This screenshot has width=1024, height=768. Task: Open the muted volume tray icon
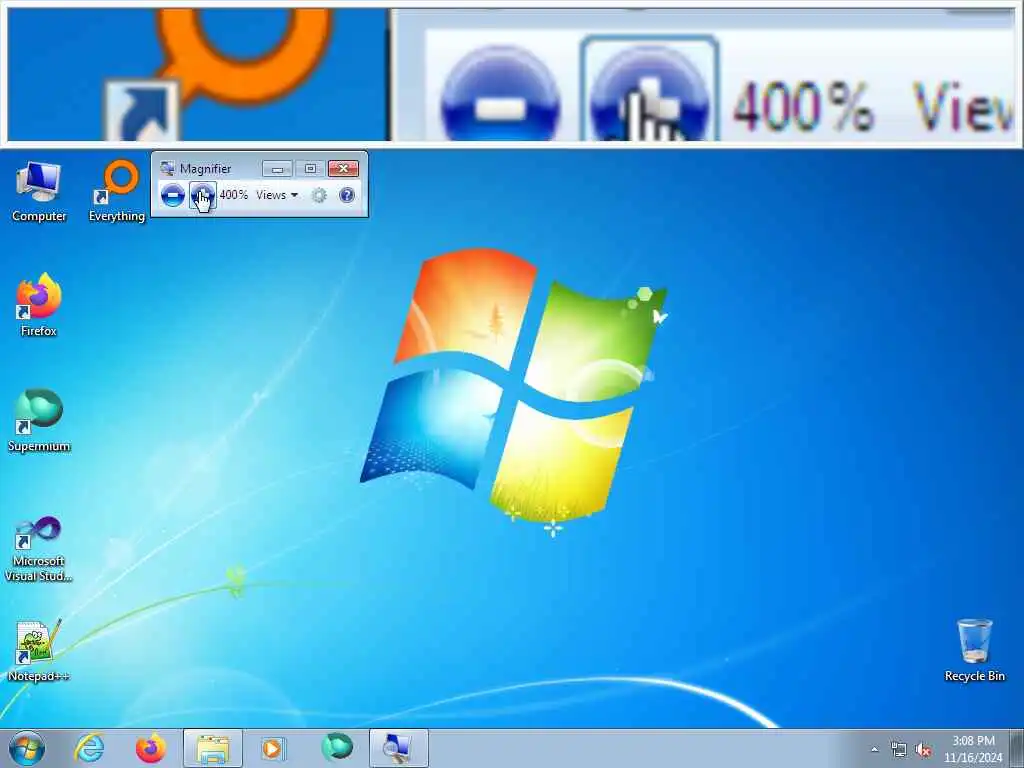pyautogui.click(x=923, y=749)
